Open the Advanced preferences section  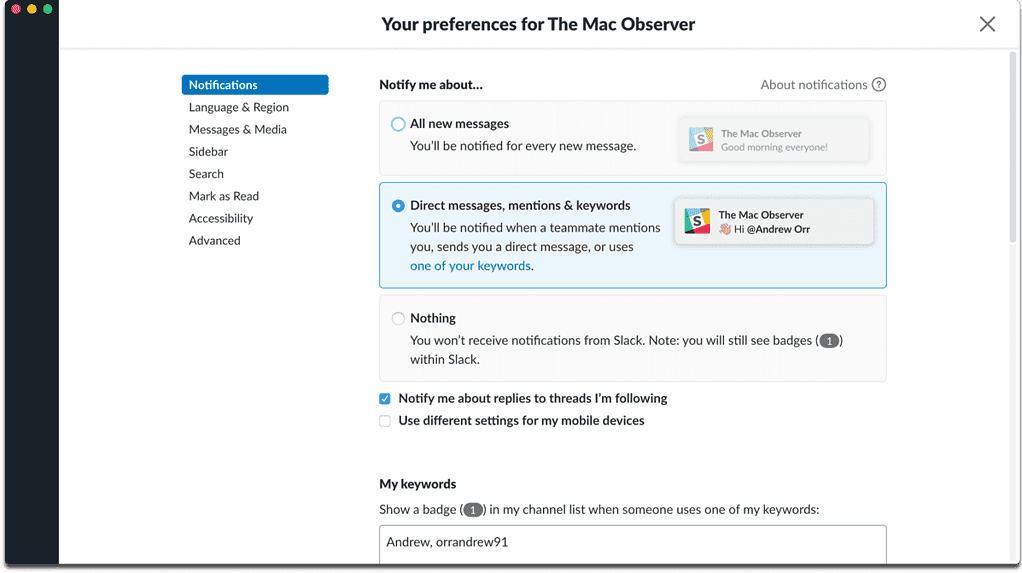coord(215,240)
